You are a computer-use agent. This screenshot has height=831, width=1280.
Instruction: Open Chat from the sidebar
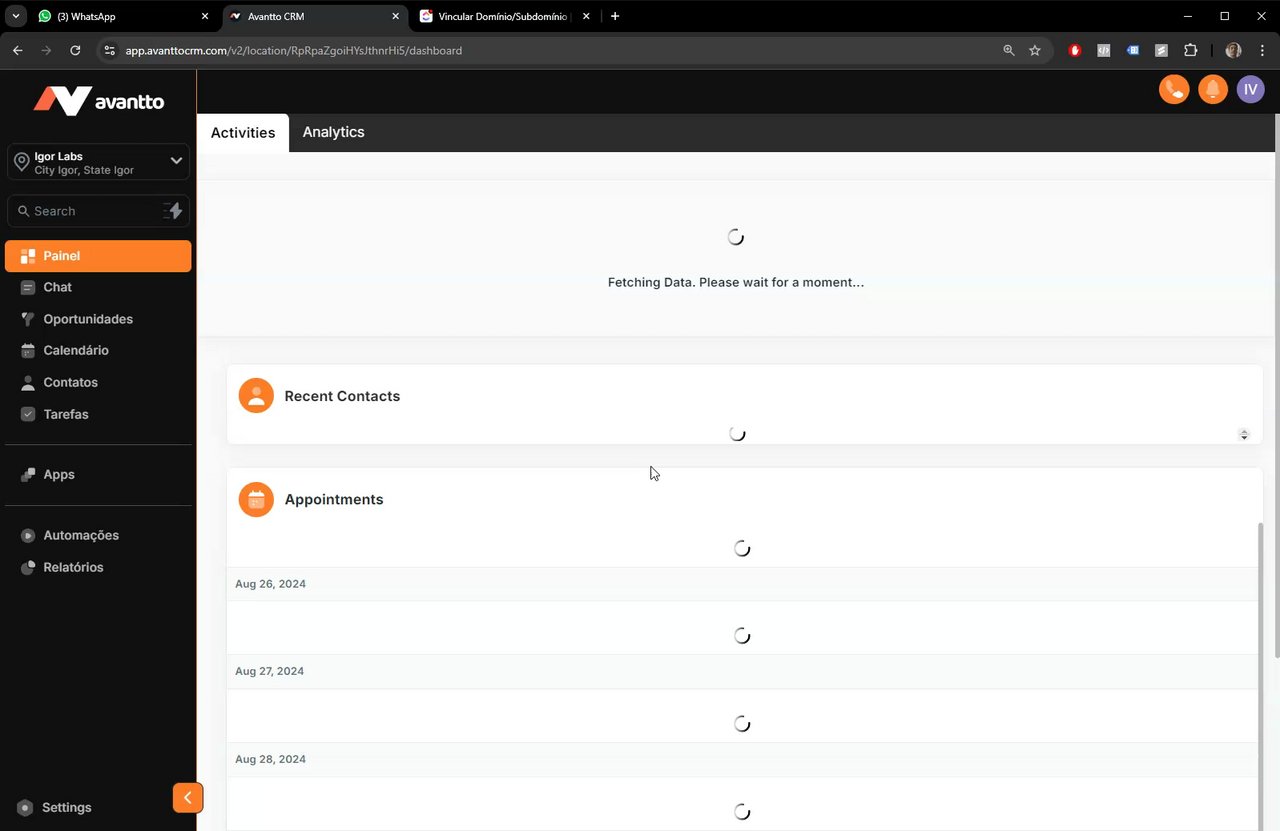click(x=57, y=287)
